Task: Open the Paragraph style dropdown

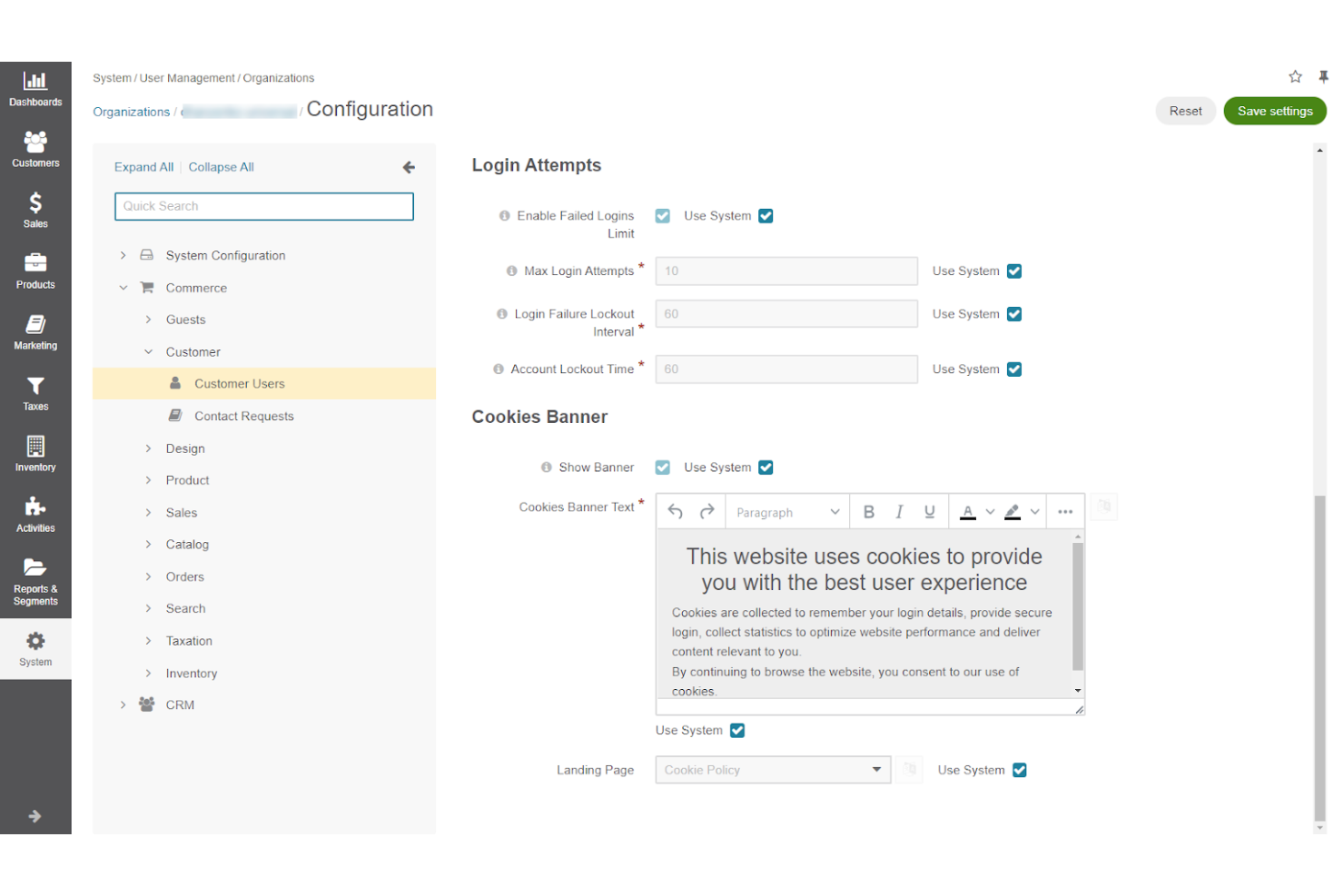Action: click(x=786, y=511)
